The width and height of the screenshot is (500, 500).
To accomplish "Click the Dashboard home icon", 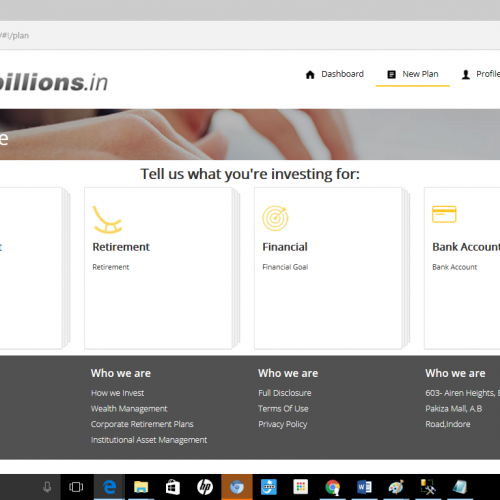I will [x=310, y=75].
